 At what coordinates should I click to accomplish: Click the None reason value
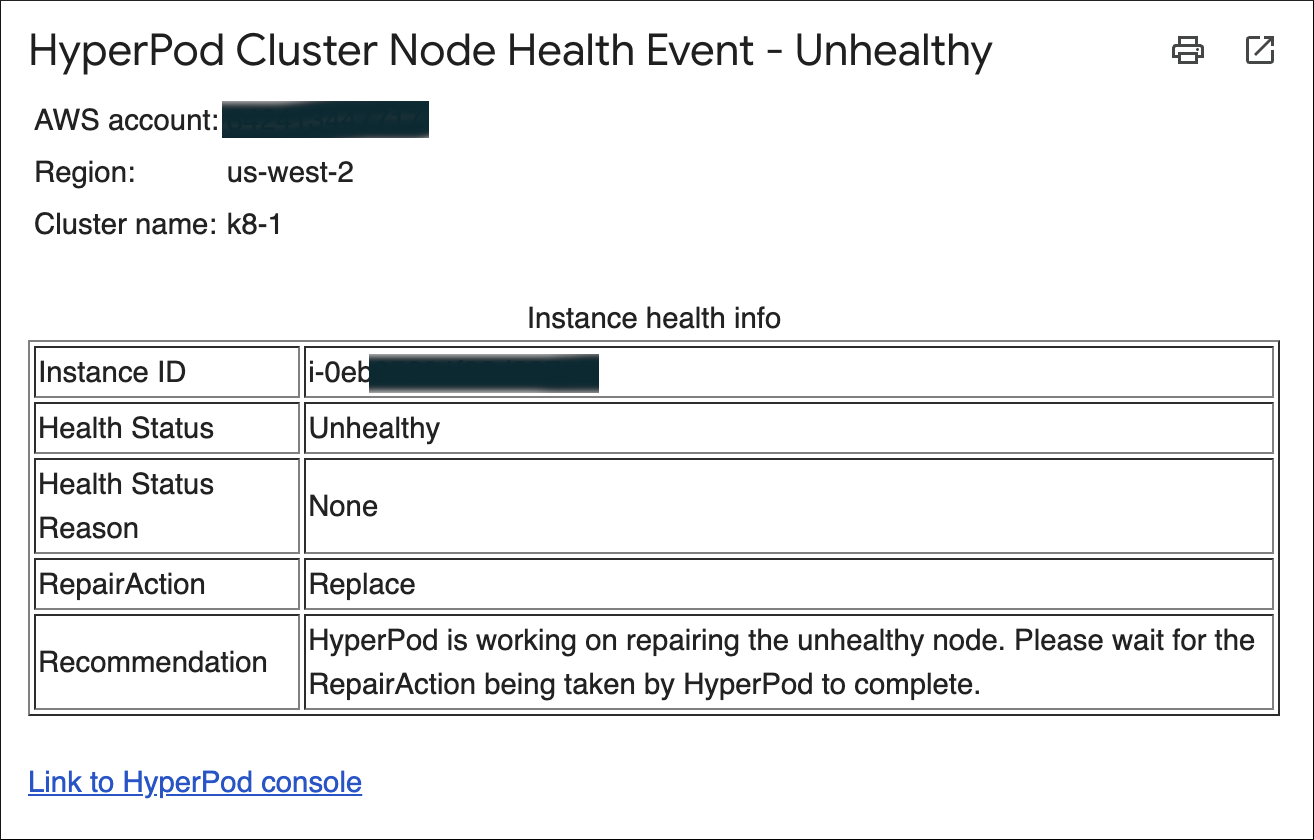pyautogui.click(x=344, y=506)
